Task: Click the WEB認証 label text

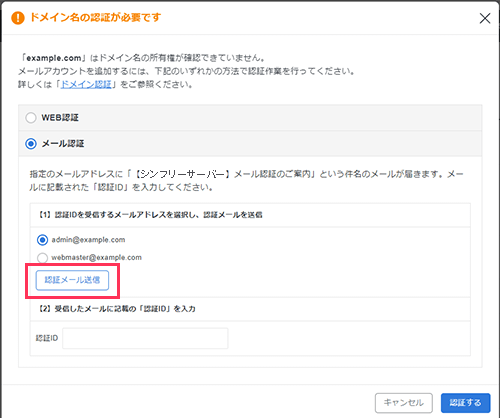Action: [60, 118]
